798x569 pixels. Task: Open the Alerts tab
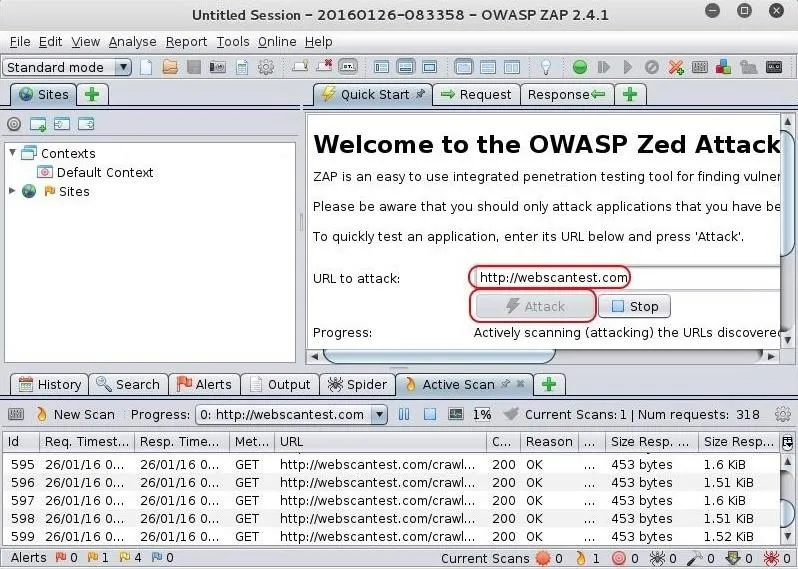point(204,385)
